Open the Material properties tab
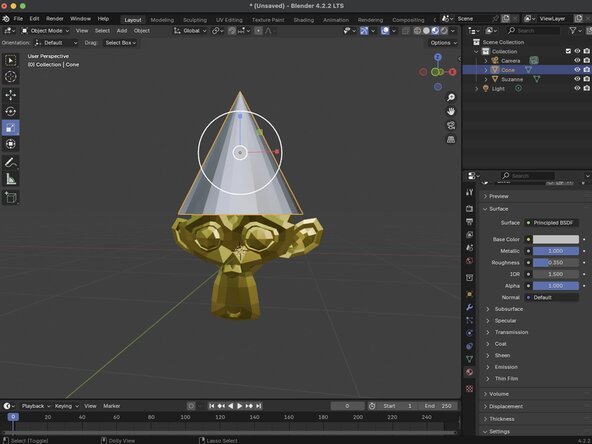This screenshot has width=592, height=444. click(469, 372)
